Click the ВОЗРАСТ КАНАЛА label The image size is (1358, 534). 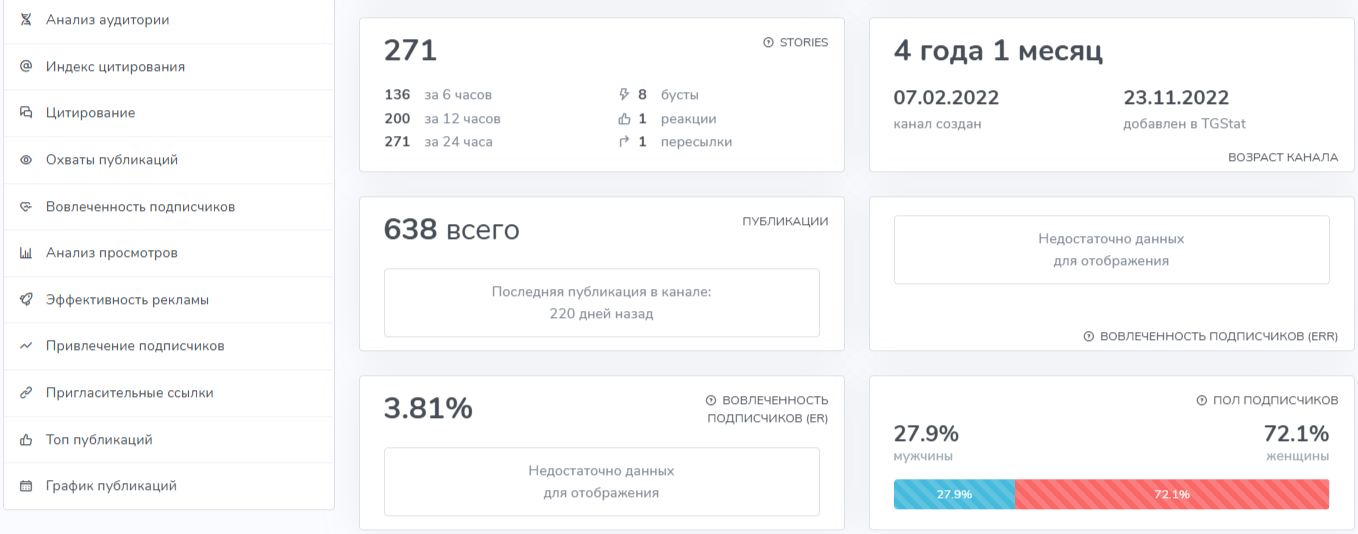[1283, 158]
